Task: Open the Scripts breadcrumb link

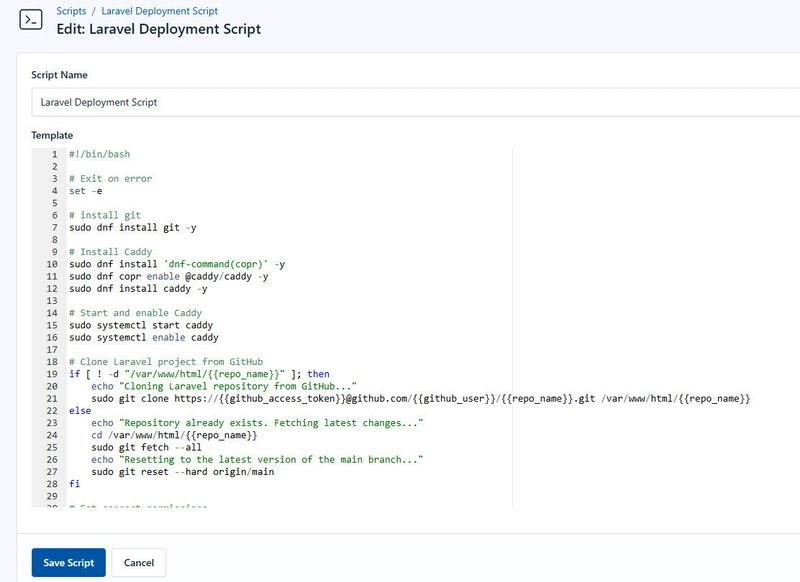Action: coord(71,11)
